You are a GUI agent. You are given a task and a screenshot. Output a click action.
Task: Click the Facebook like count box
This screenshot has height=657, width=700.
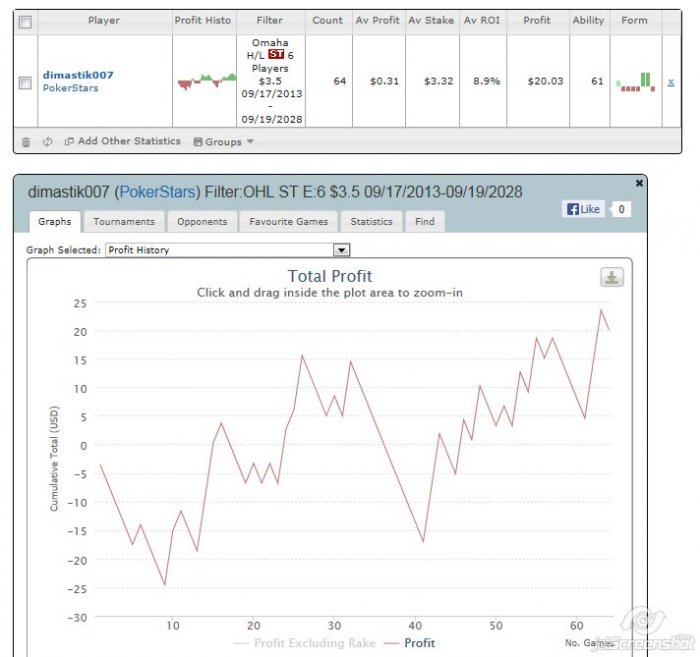tap(621, 209)
